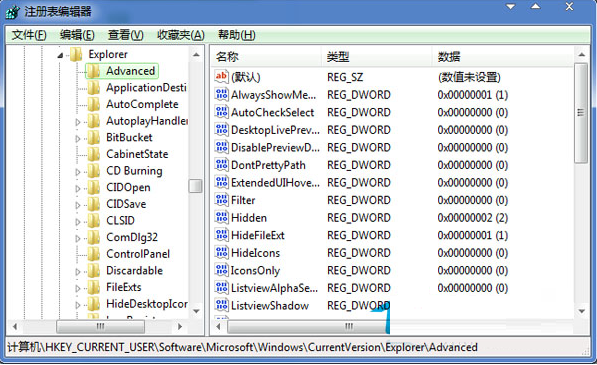597x365 pixels.
Task: Select the HideFileExt value icon
Action: (x=221, y=235)
